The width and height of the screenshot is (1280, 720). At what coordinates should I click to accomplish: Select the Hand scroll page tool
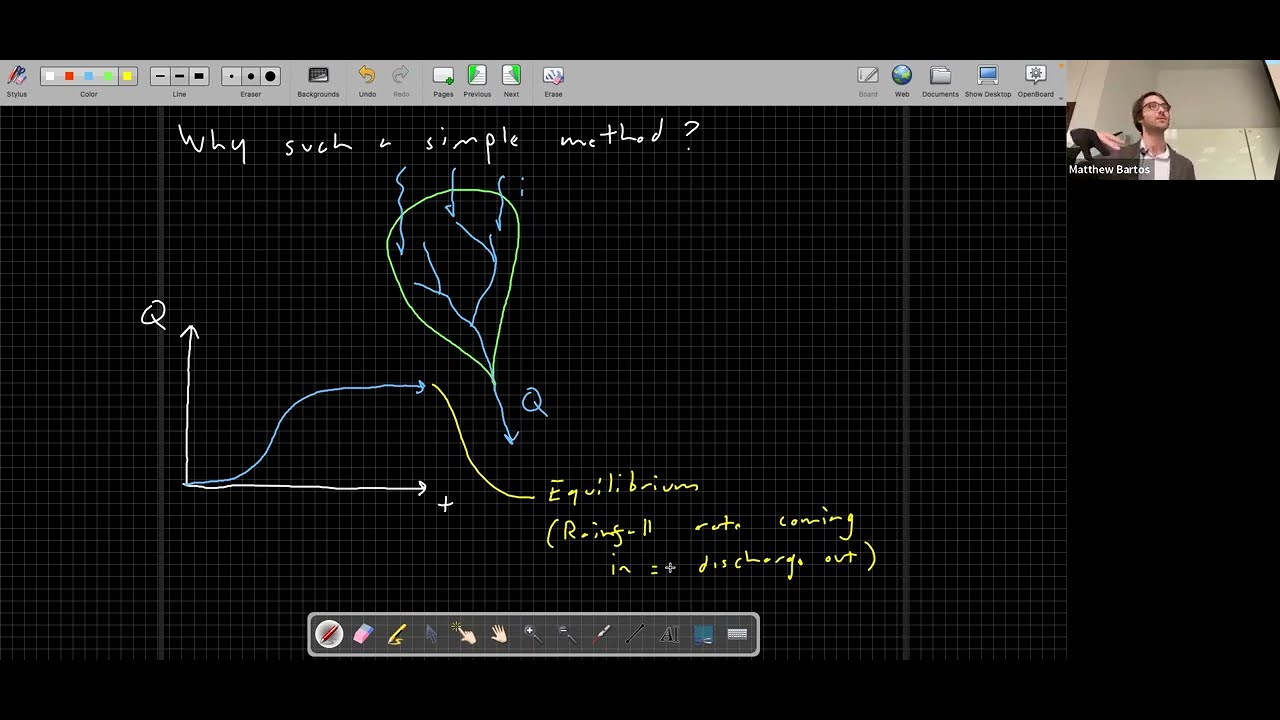coord(499,634)
